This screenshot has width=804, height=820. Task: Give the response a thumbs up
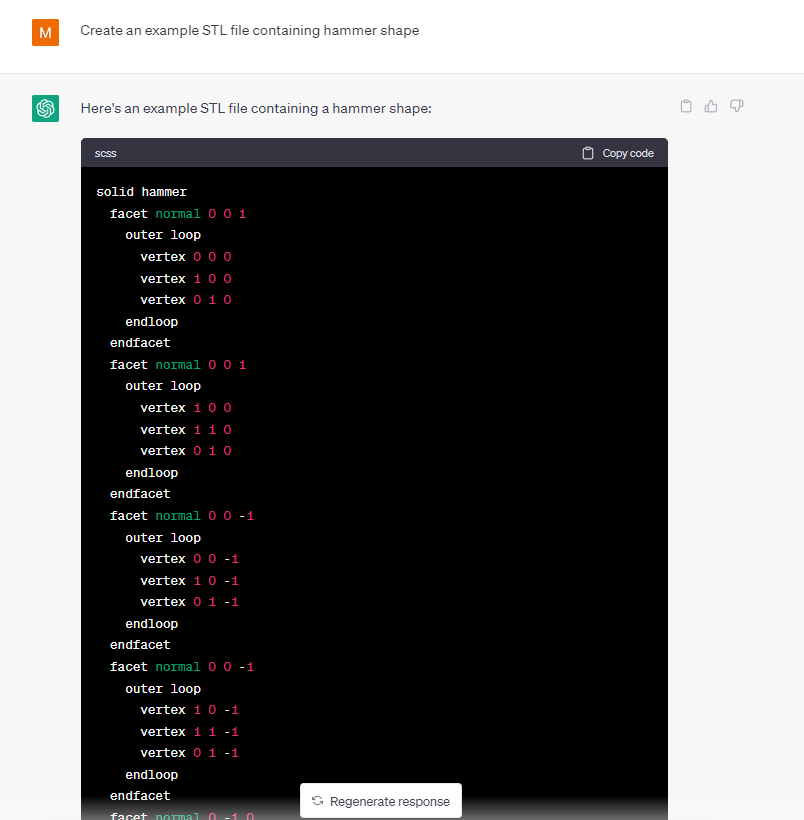[711, 106]
